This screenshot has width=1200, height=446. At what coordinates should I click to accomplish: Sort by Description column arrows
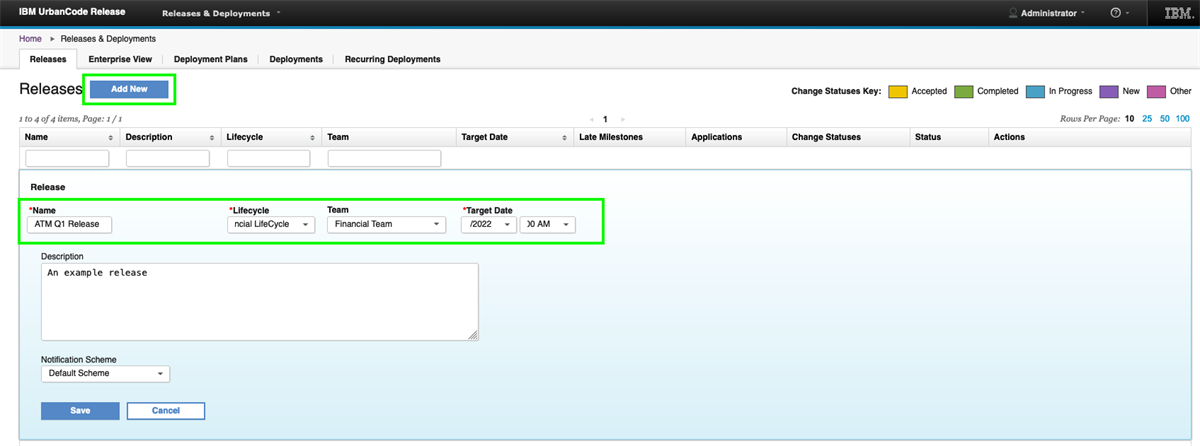[x=211, y=137]
